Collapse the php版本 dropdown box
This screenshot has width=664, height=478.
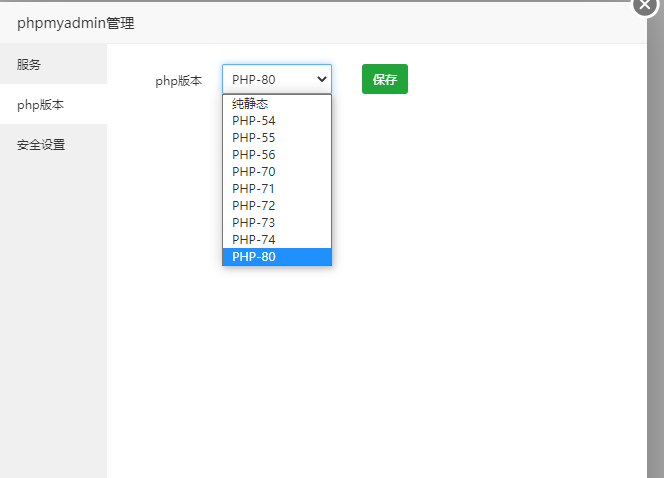point(277,79)
